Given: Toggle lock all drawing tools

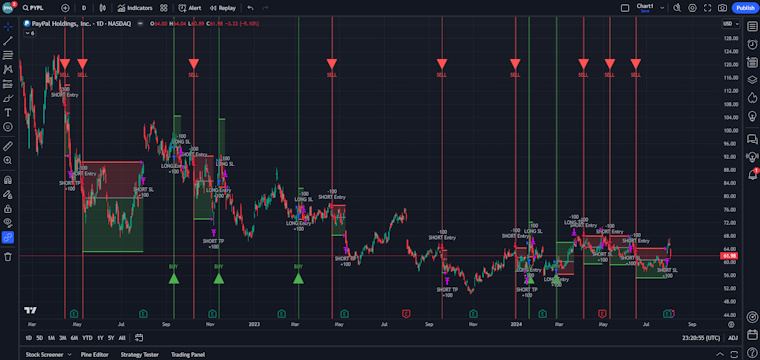Looking at the screenshot, I should point(8,209).
